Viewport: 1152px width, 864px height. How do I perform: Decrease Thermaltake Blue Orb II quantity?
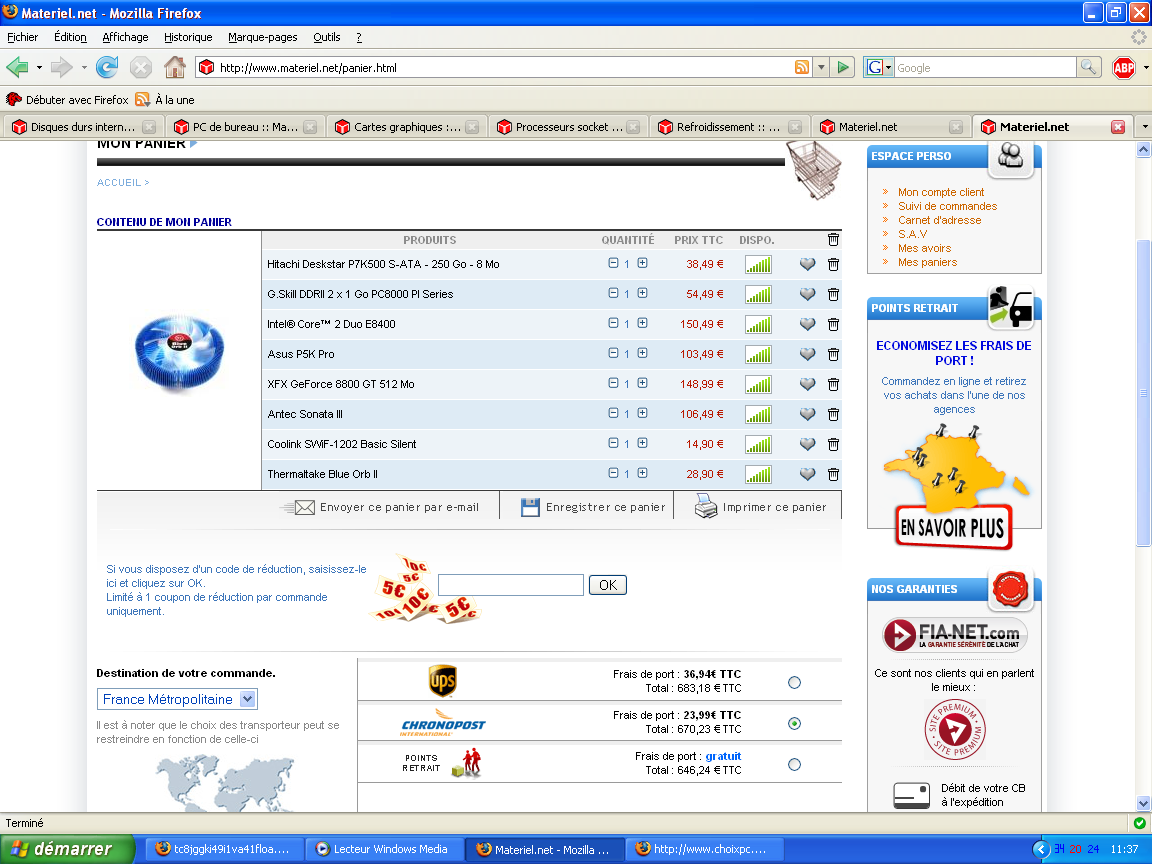coord(613,473)
